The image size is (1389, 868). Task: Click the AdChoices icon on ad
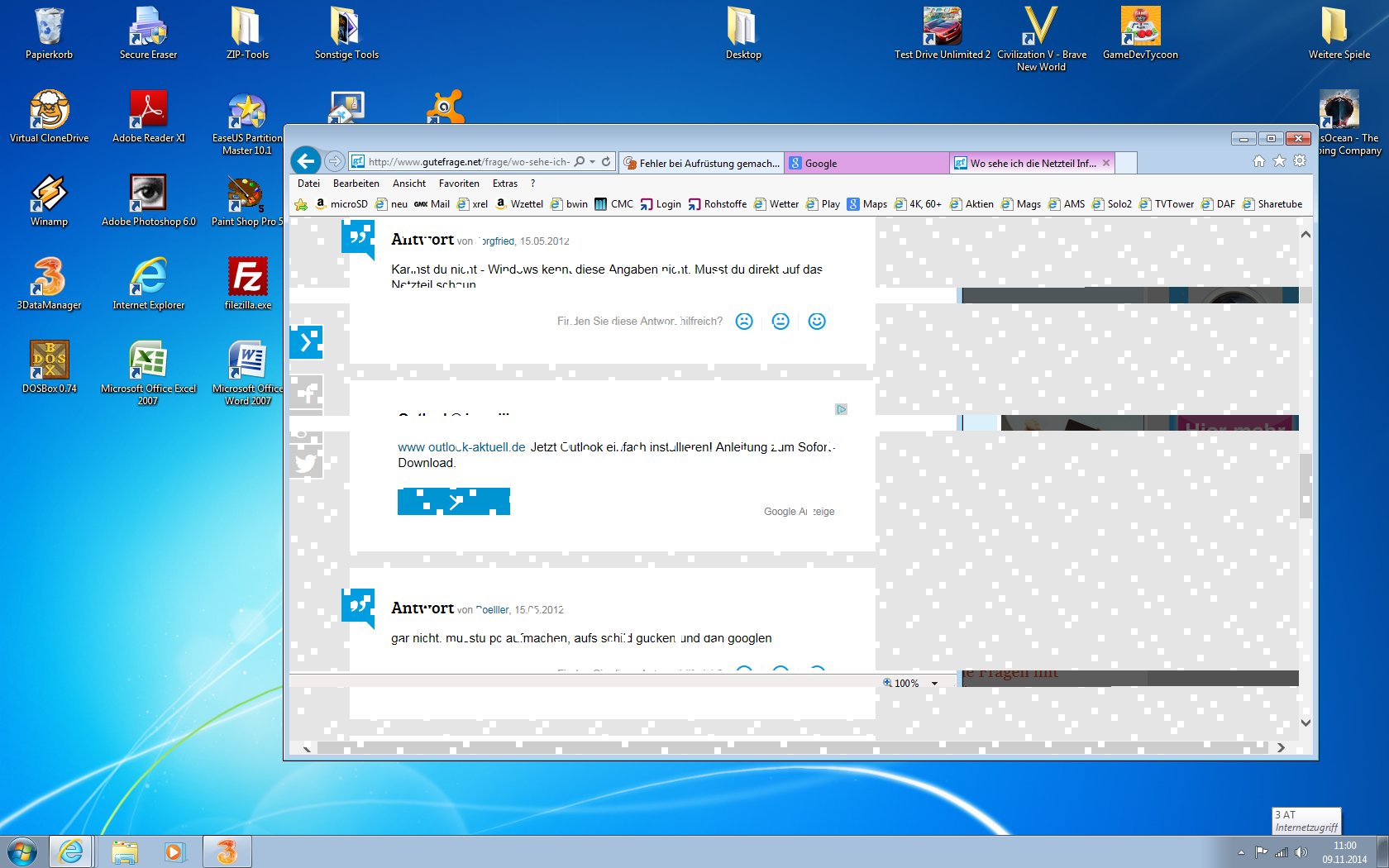point(841,409)
